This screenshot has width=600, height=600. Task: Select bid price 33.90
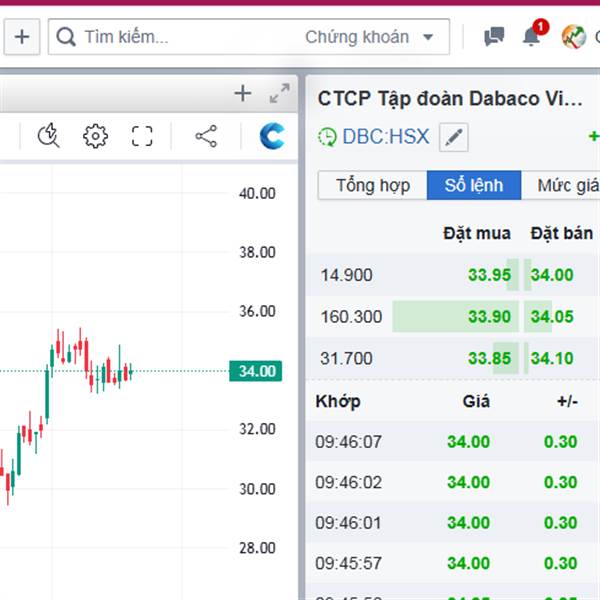point(489,316)
